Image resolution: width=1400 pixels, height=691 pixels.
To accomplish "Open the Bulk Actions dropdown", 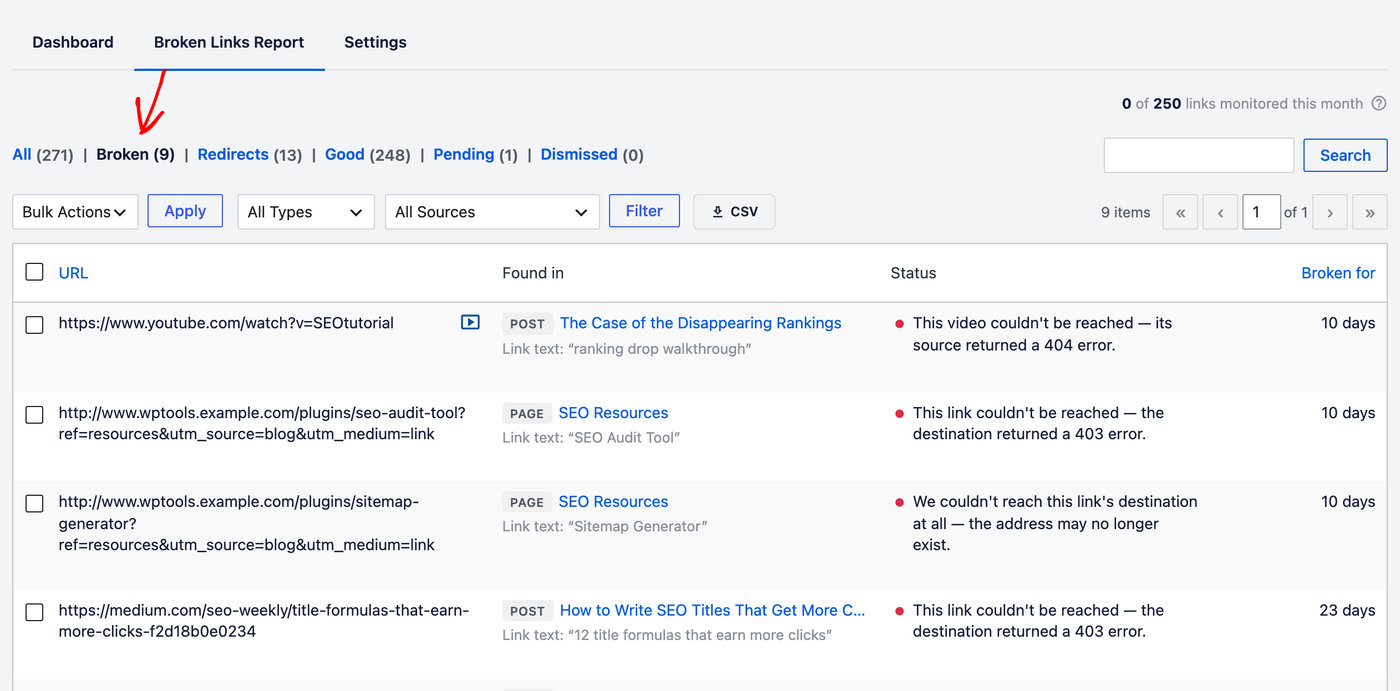I will coord(75,212).
